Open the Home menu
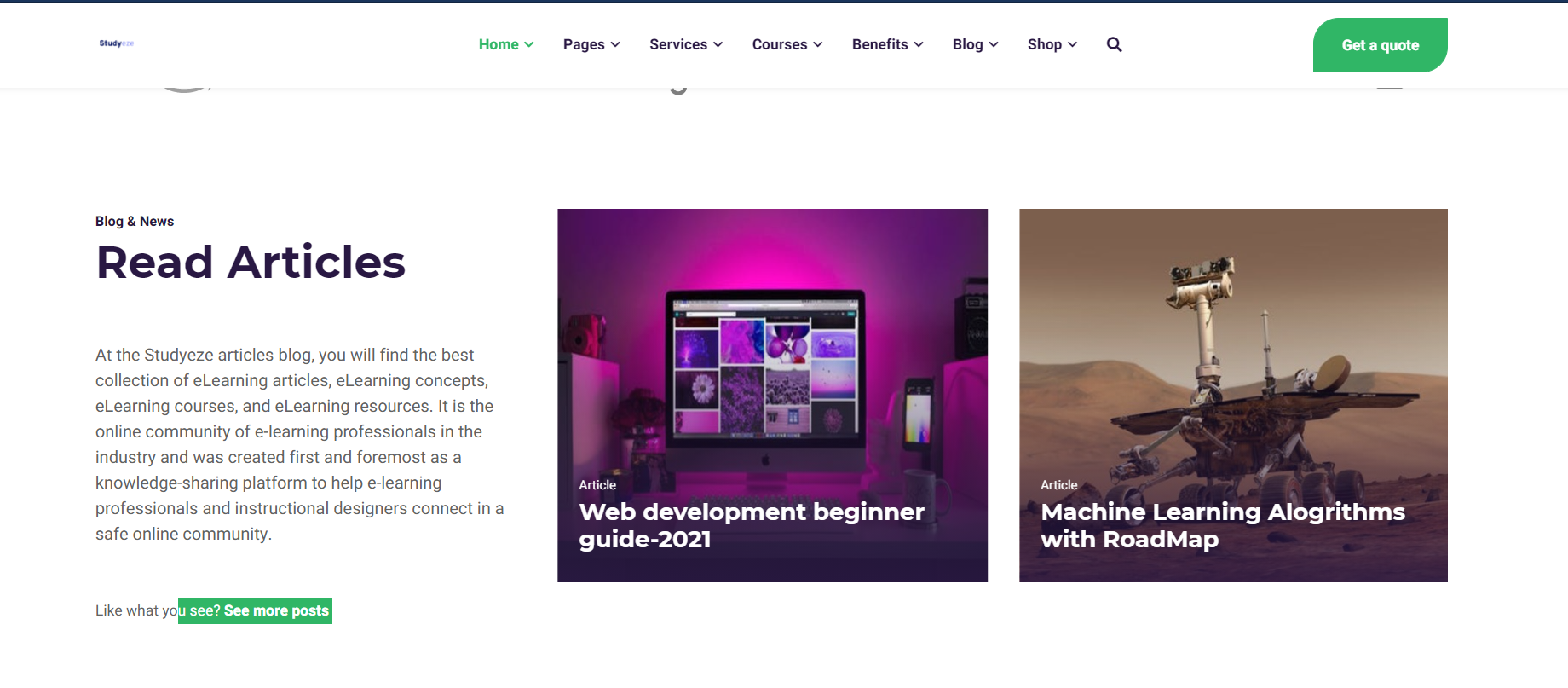The height and width of the screenshot is (688, 1568). [x=506, y=44]
